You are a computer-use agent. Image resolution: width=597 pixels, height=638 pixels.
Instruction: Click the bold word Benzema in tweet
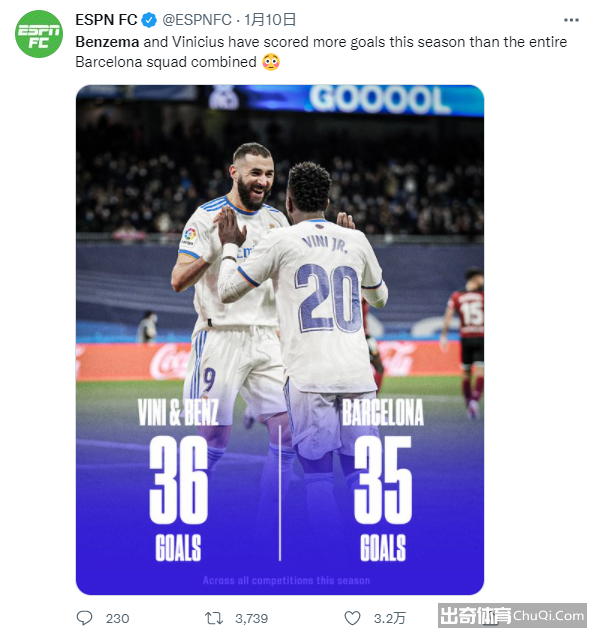point(107,42)
